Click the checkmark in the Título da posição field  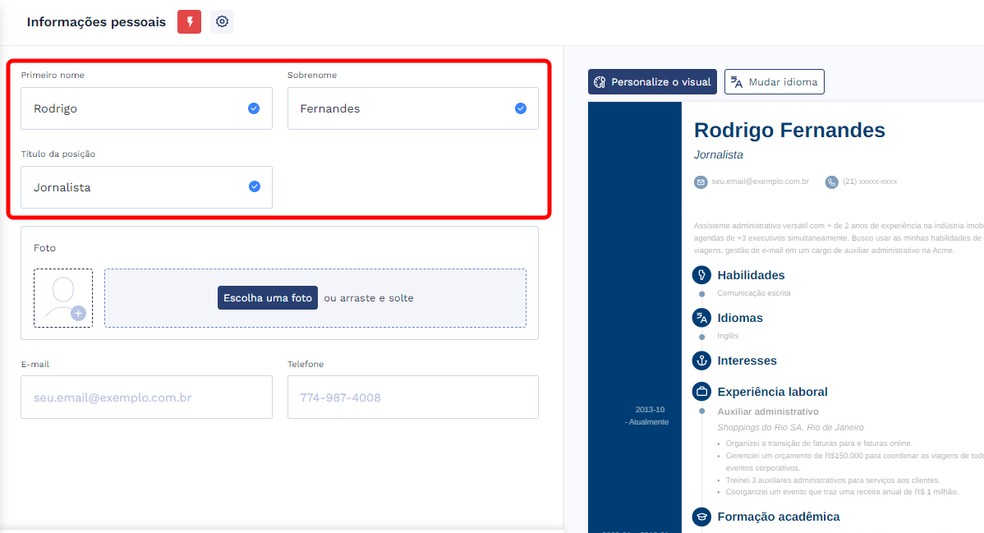coord(254,186)
